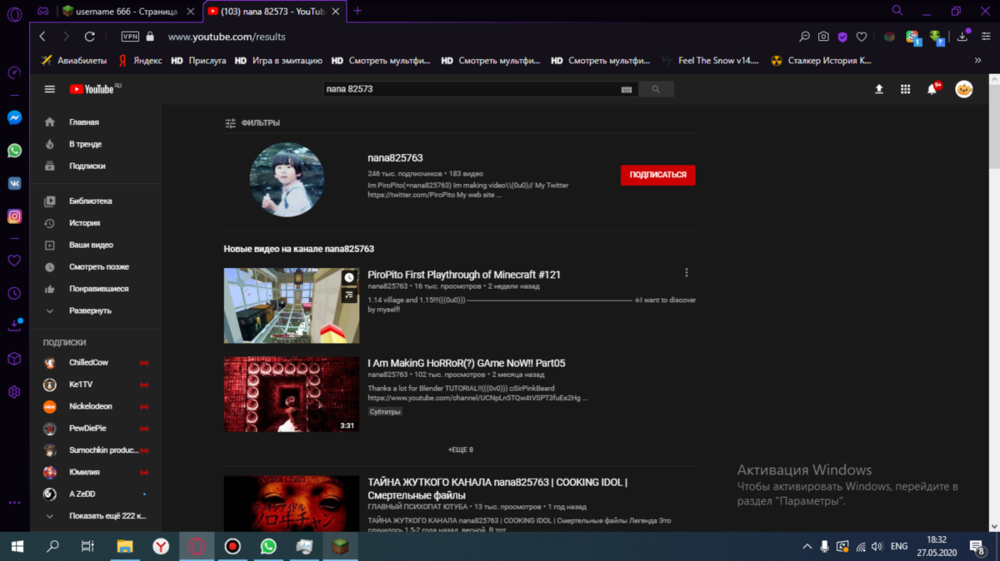Open the history clock in the Opera sidebar
The image size is (1000, 561).
14,293
